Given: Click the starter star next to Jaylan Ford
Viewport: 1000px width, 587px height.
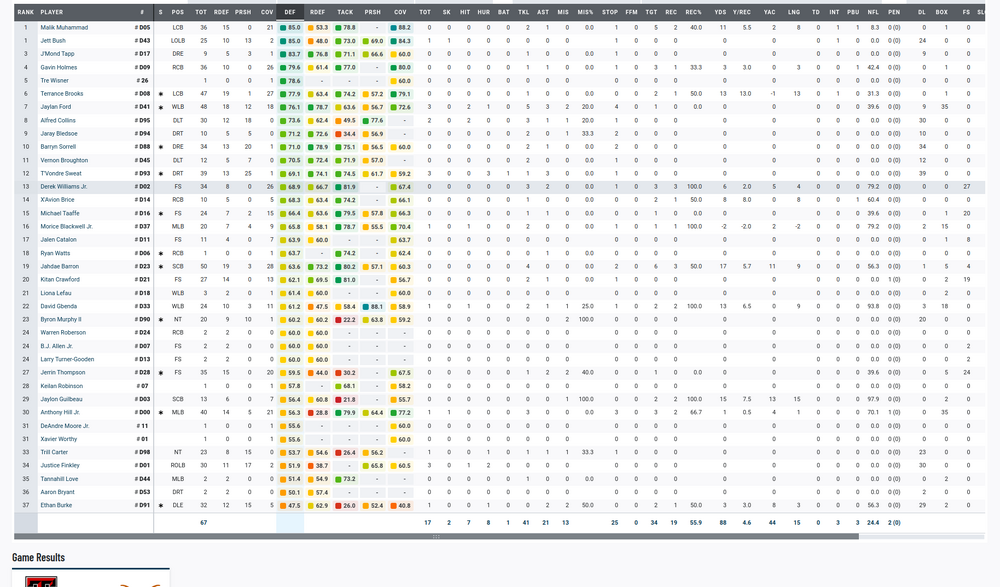Looking at the screenshot, I should pos(161,107).
